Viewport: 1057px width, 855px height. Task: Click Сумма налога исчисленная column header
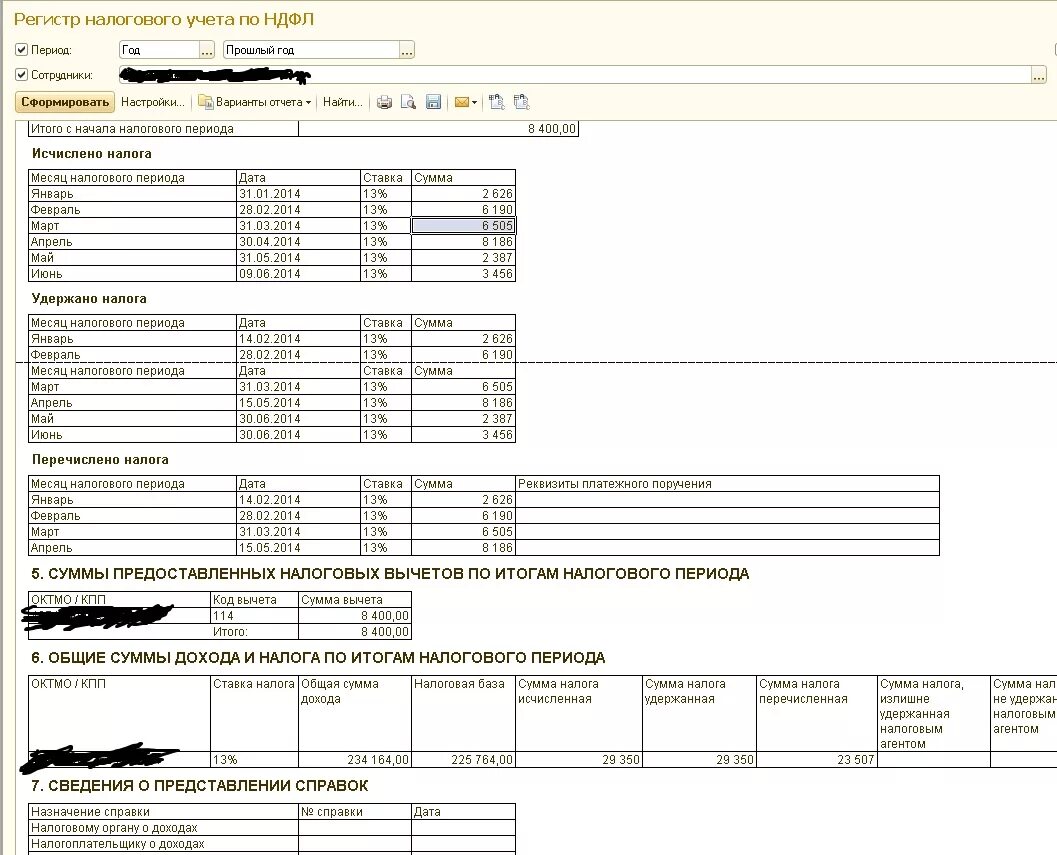point(578,713)
